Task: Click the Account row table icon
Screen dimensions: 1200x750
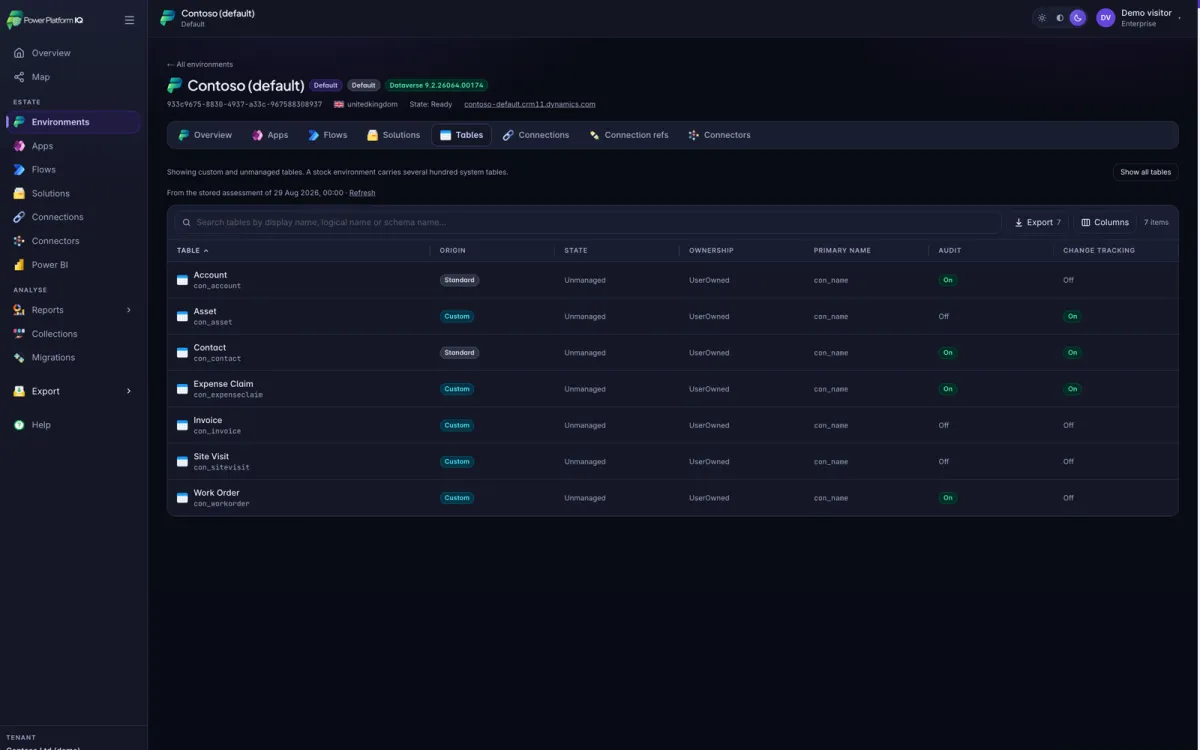Action: pos(182,280)
